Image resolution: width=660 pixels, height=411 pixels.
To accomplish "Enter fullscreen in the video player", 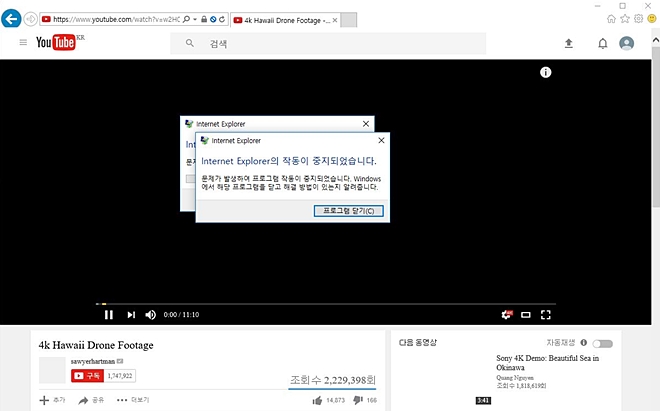I will point(546,315).
